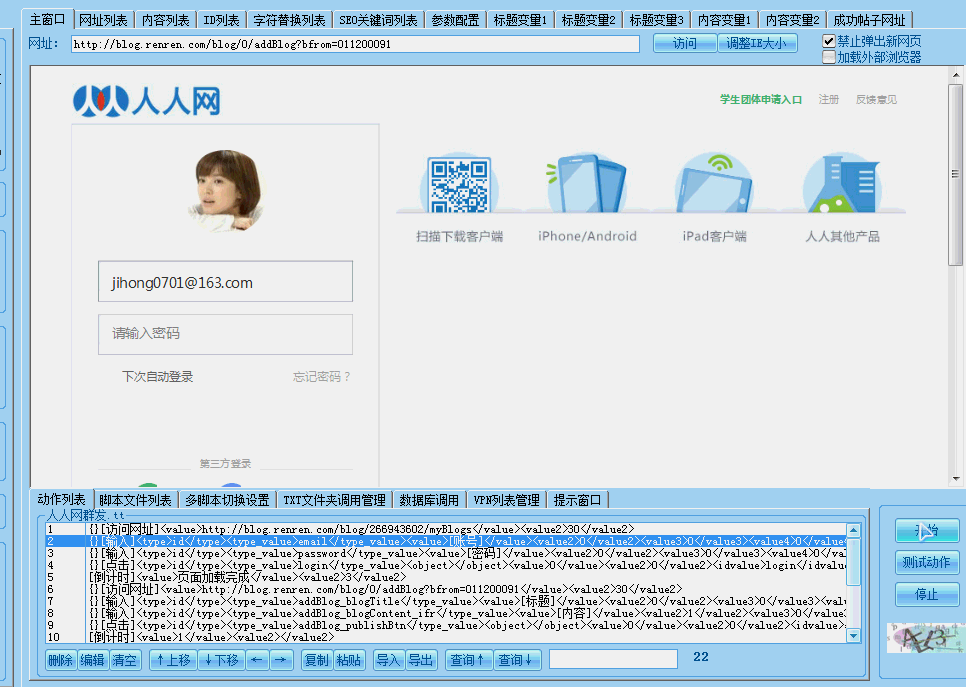Focus the 网址 address field
966x687 pixels.
tap(355, 44)
